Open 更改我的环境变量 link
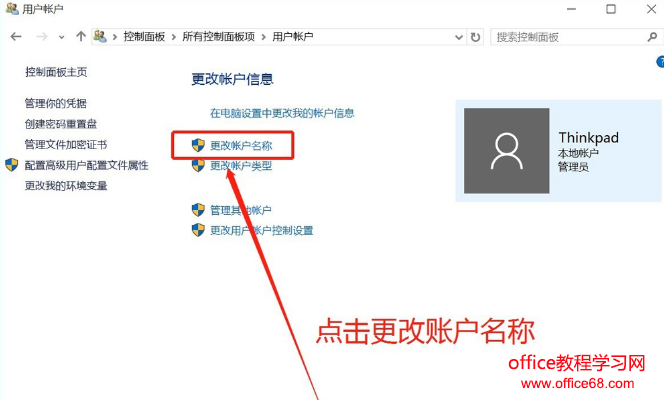The height and width of the screenshot is (400, 664). click(66, 186)
